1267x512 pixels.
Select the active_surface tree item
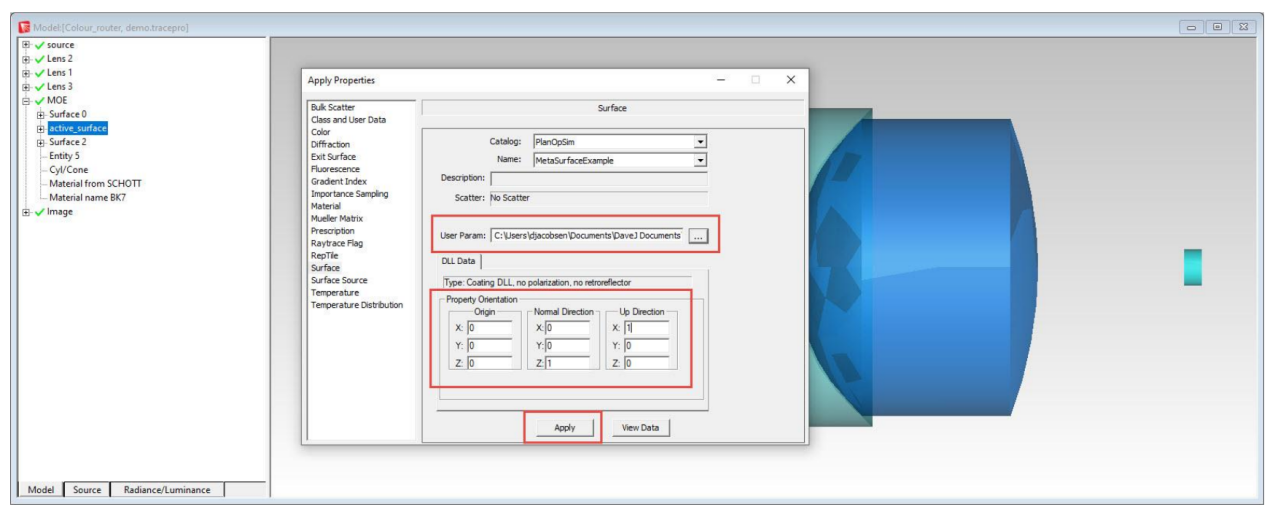[x=77, y=129]
